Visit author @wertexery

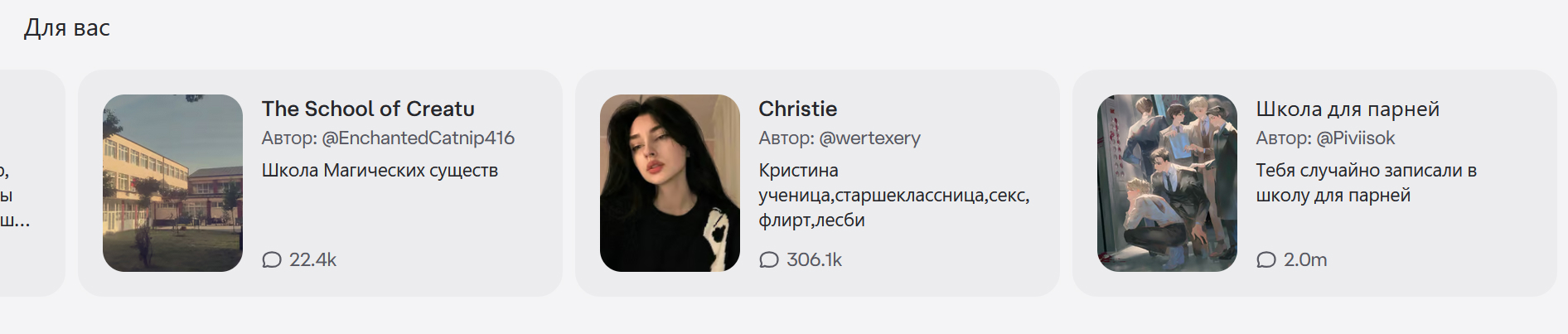coord(840,138)
